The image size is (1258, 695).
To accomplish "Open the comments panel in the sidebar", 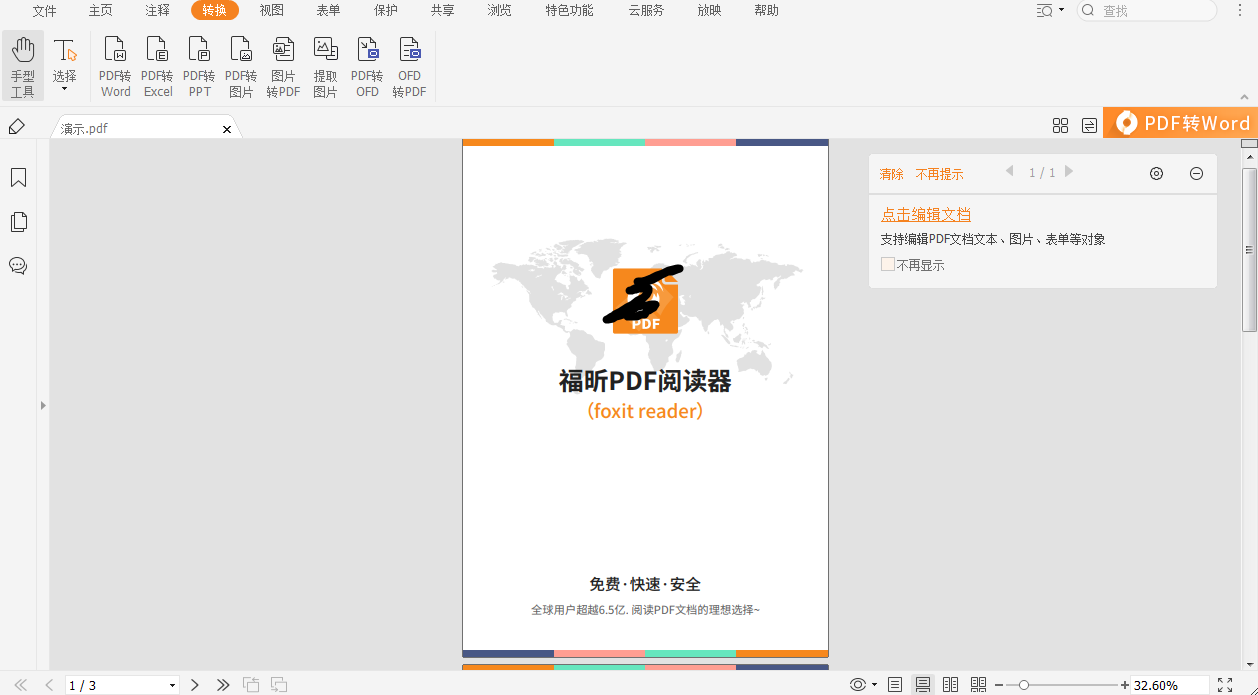I will pyautogui.click(x=18, y=266).
